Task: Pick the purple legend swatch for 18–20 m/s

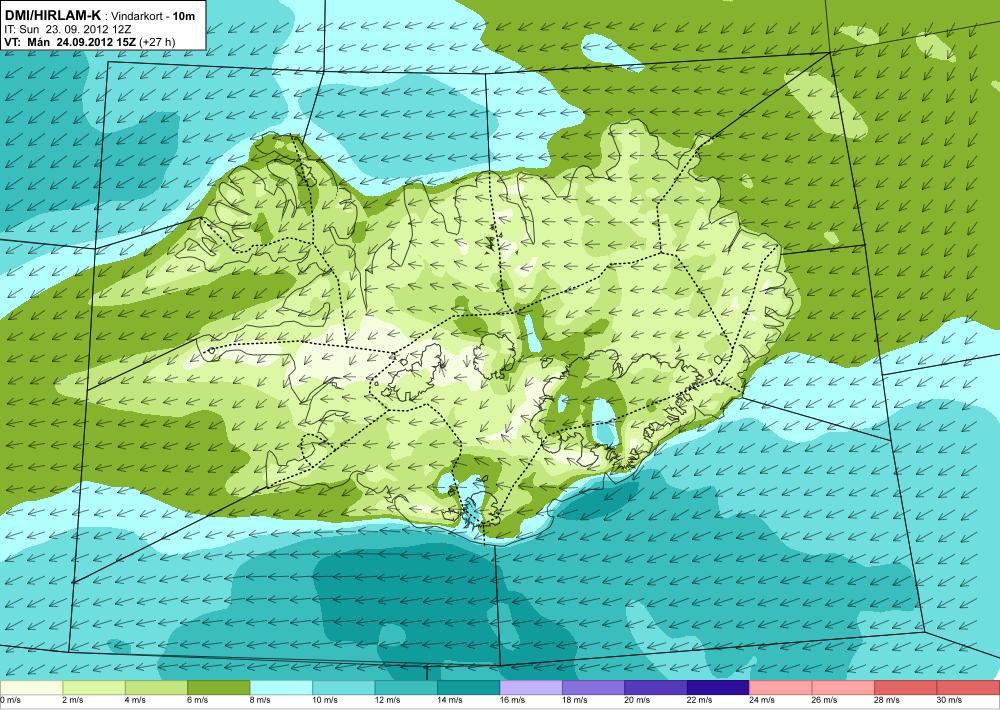Action: pyautogui.click(x=594, y=688)
